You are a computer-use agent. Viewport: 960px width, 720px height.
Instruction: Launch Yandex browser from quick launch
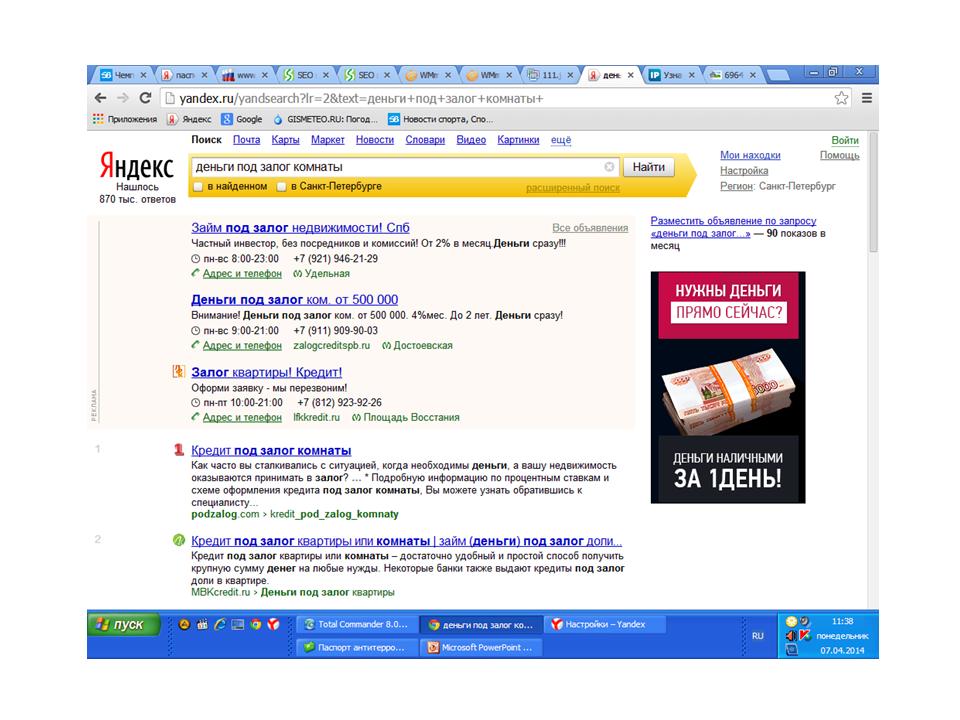click(274, 624)
